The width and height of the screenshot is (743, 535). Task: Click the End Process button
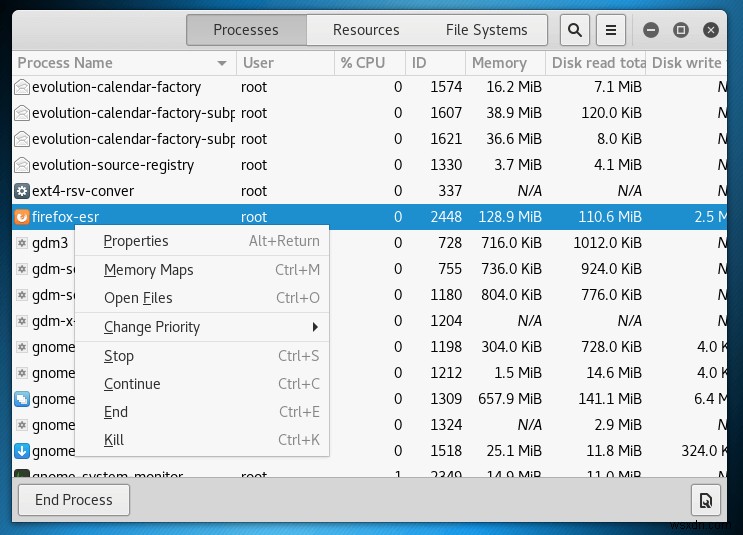74,499
